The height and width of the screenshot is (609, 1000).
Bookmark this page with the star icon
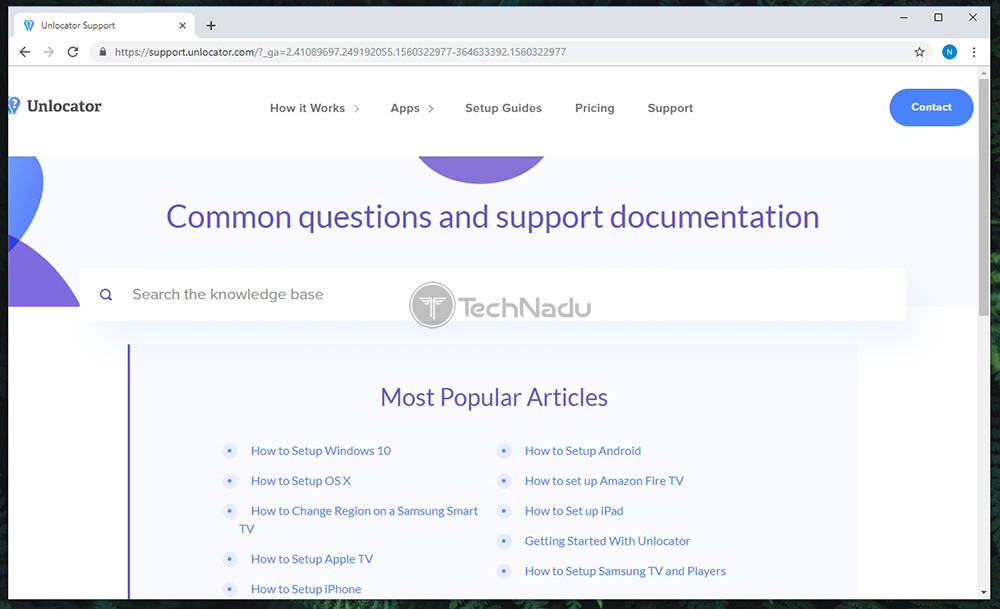tap(919, 52)
